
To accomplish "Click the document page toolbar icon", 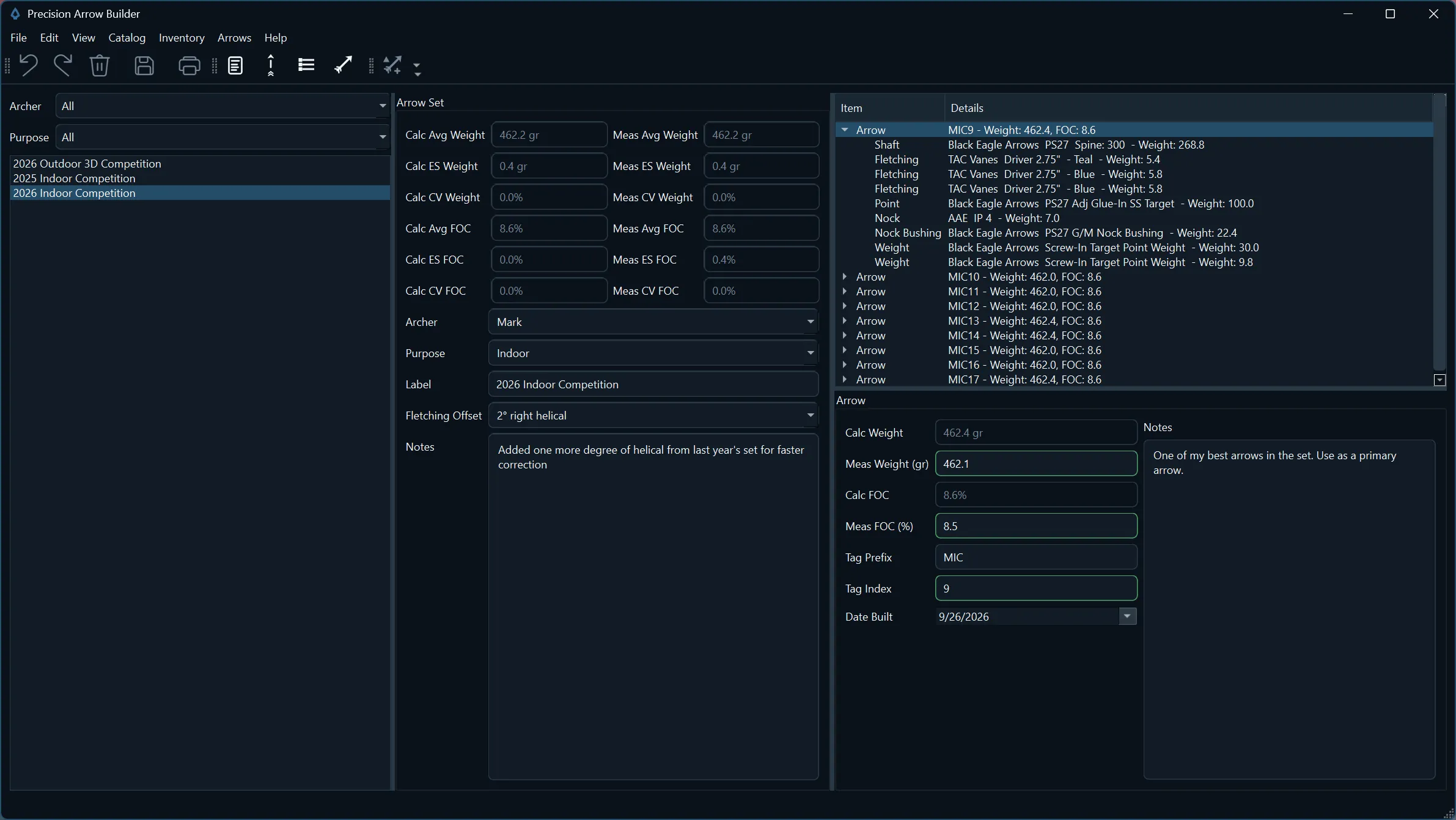I will (x=235, y=65).
